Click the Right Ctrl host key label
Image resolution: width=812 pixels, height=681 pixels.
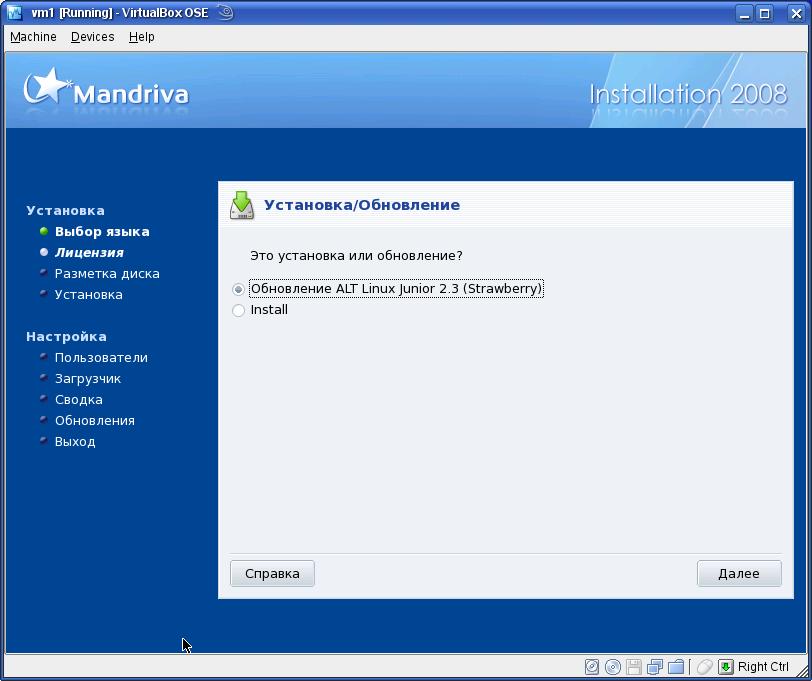click(763, 666)
